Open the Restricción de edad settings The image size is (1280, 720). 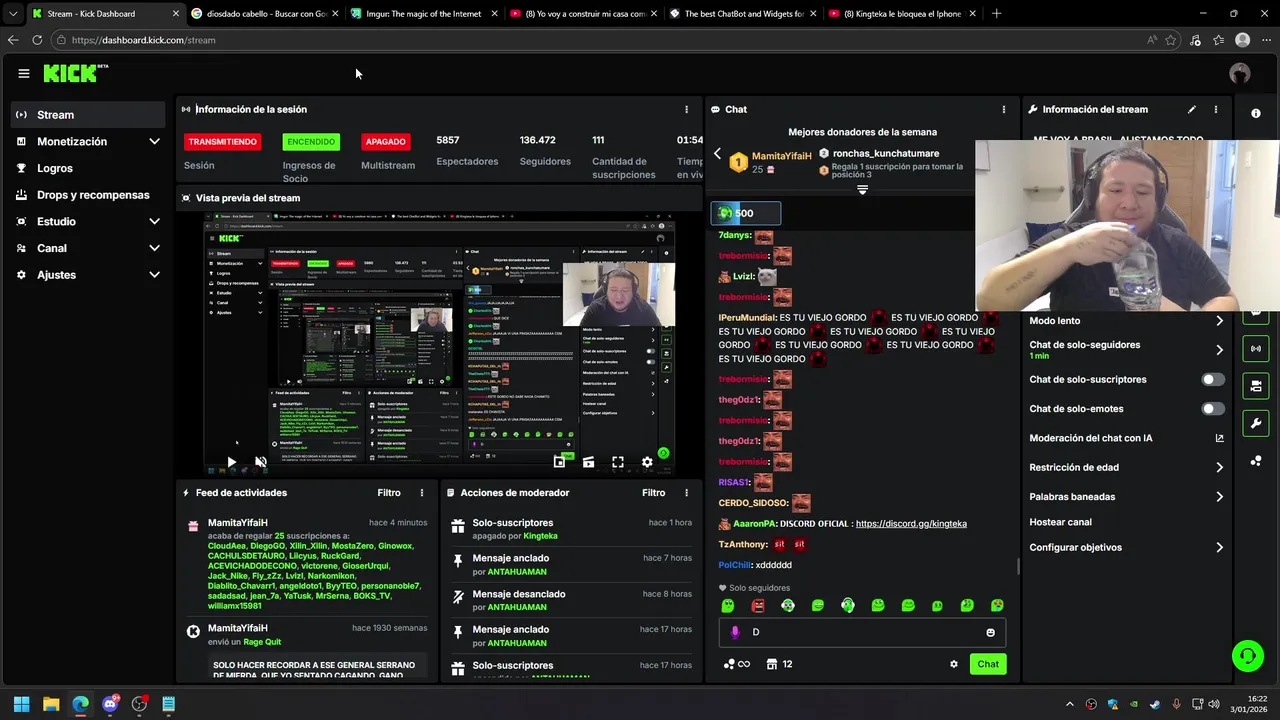pos(1126,467)
